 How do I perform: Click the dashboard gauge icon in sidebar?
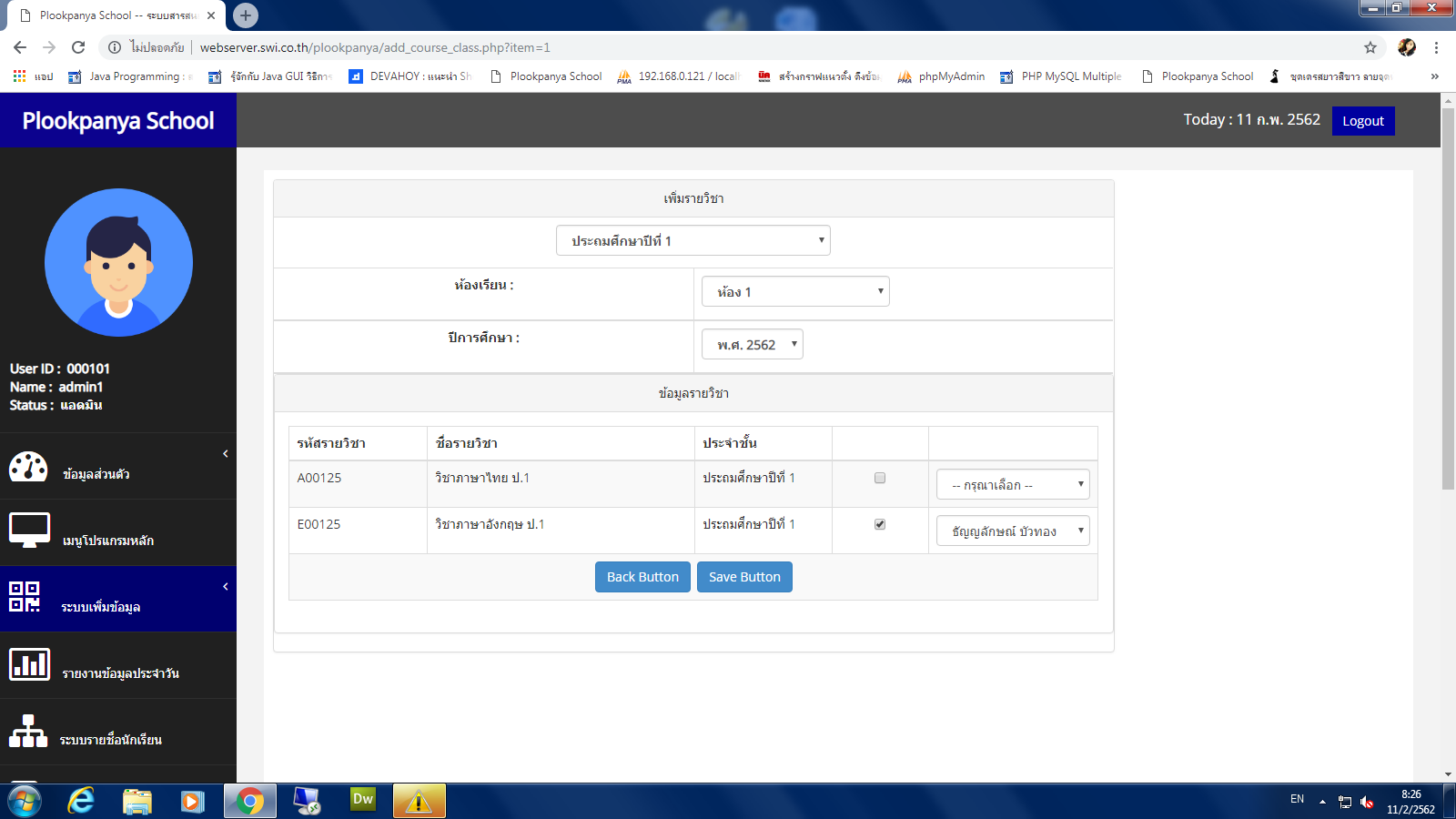28,466
